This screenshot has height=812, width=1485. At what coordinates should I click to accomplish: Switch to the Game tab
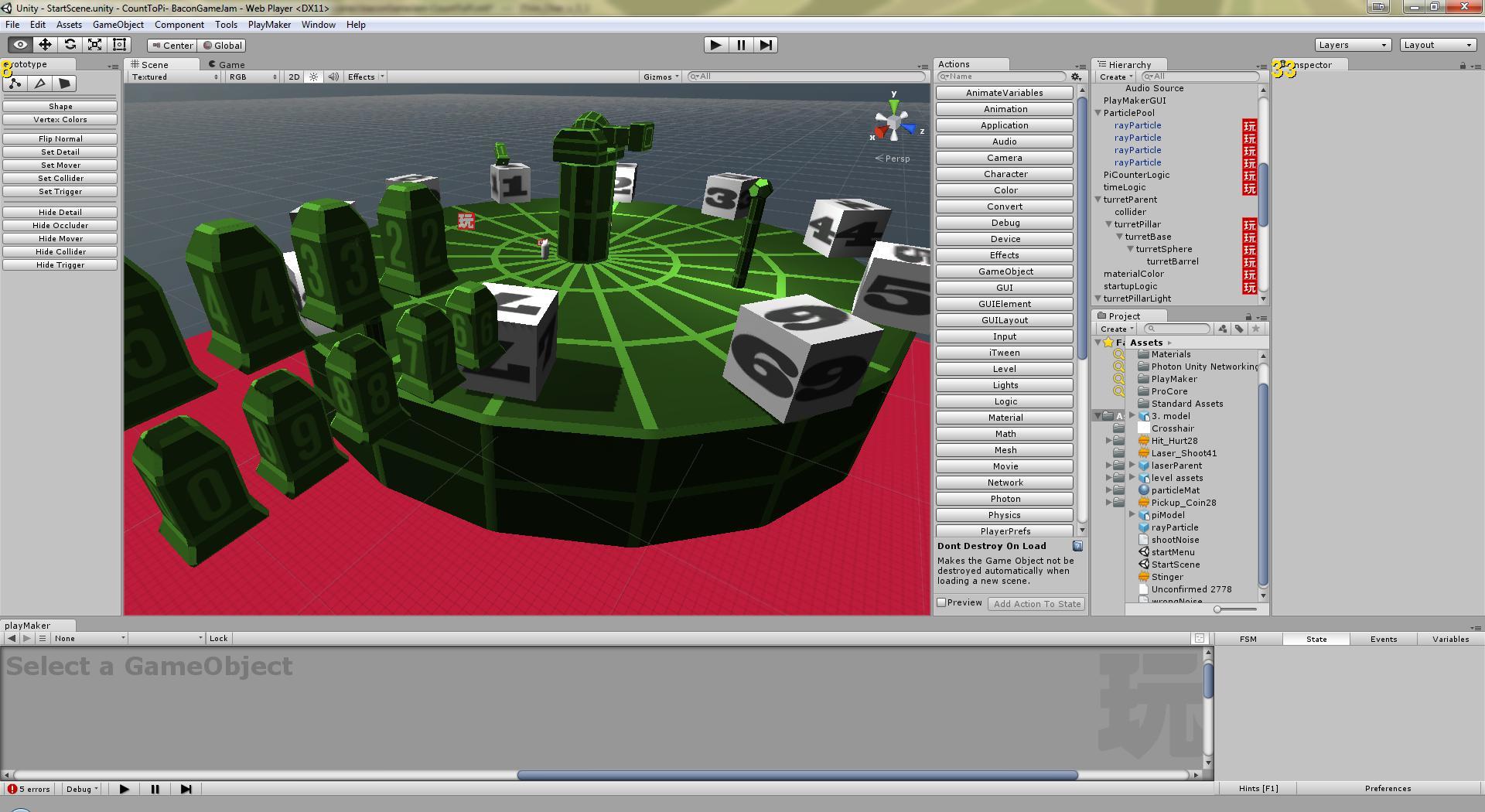tap(230, 65)
